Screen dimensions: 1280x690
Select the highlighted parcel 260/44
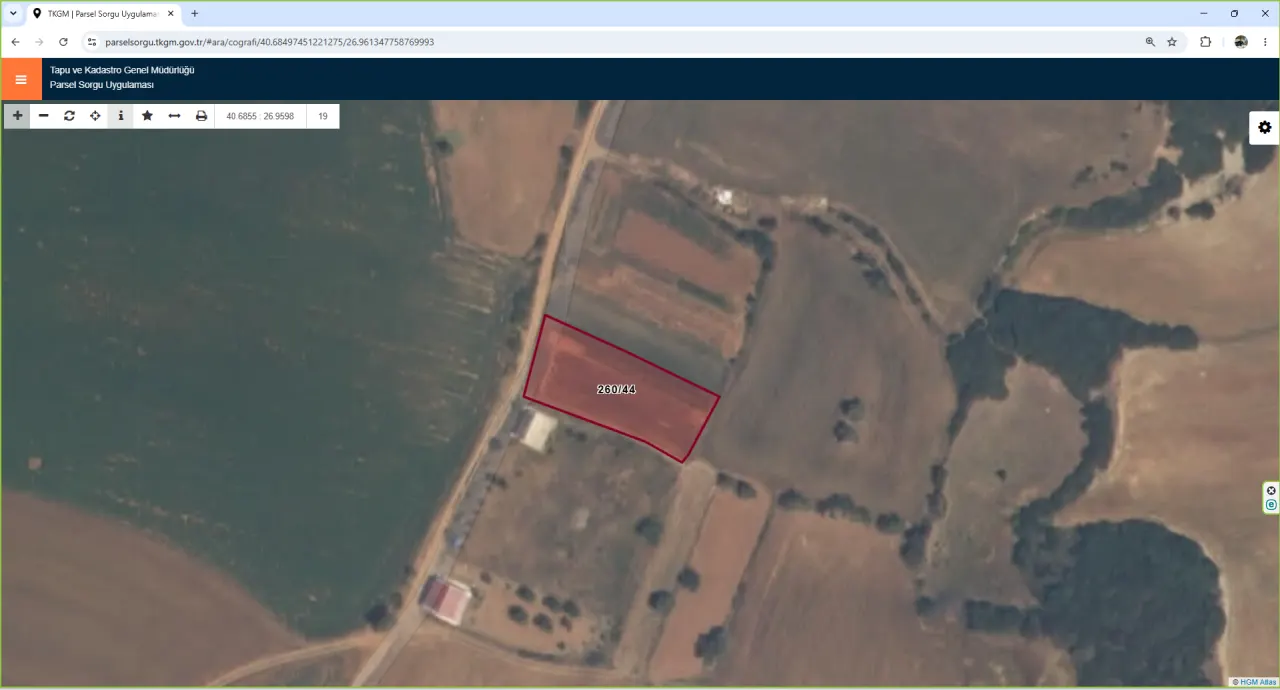coord(616,389)
